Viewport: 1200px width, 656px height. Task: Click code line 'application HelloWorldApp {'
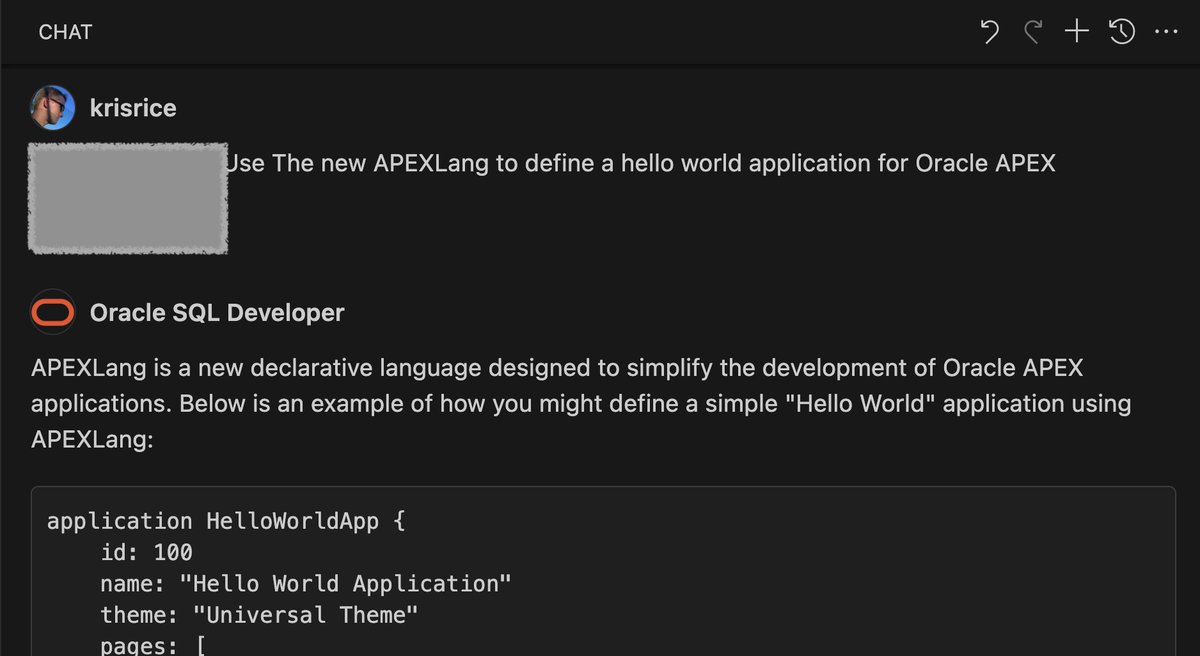tap(226, 521)
